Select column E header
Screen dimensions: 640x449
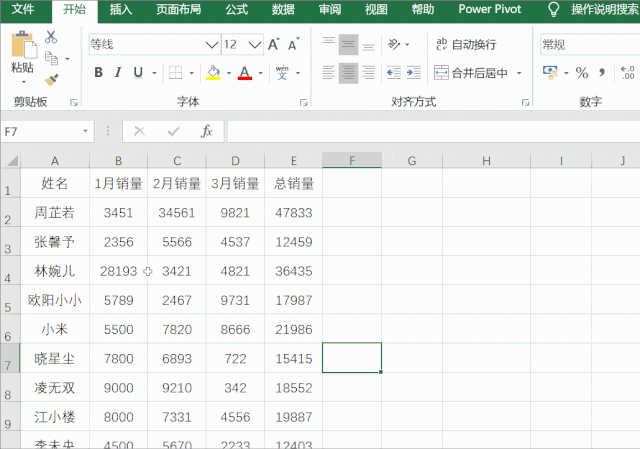pos(293,161)
